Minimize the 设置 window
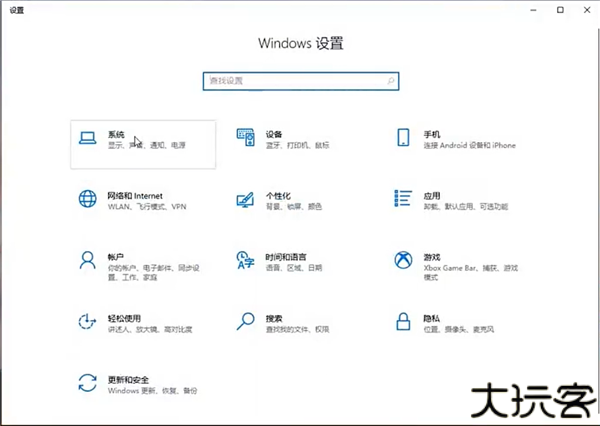The height and width of the screenshot is (426, 600). coord(533,10)
